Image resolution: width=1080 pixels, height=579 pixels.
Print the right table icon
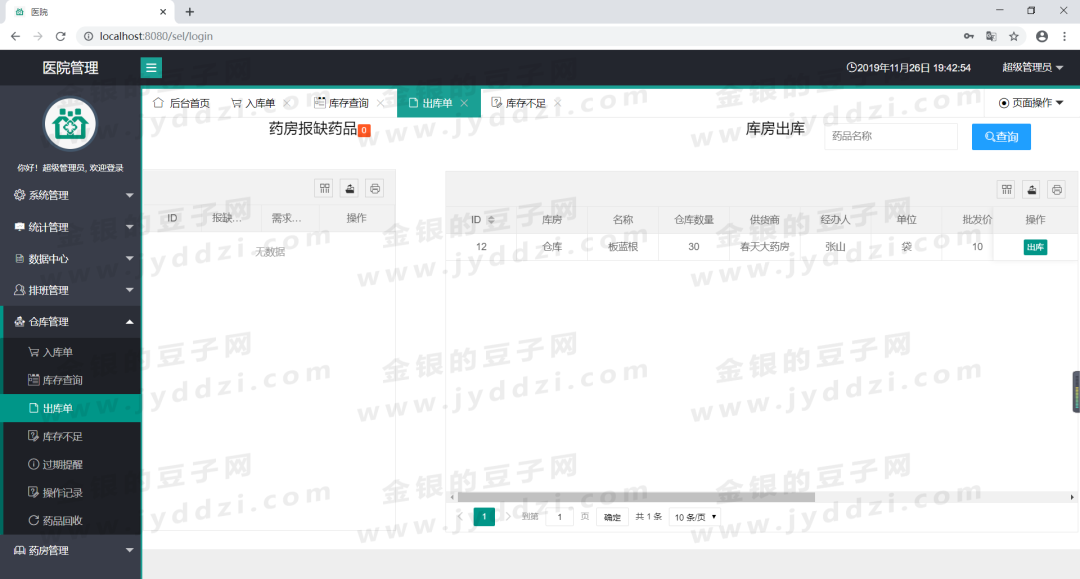(1057, 190)
